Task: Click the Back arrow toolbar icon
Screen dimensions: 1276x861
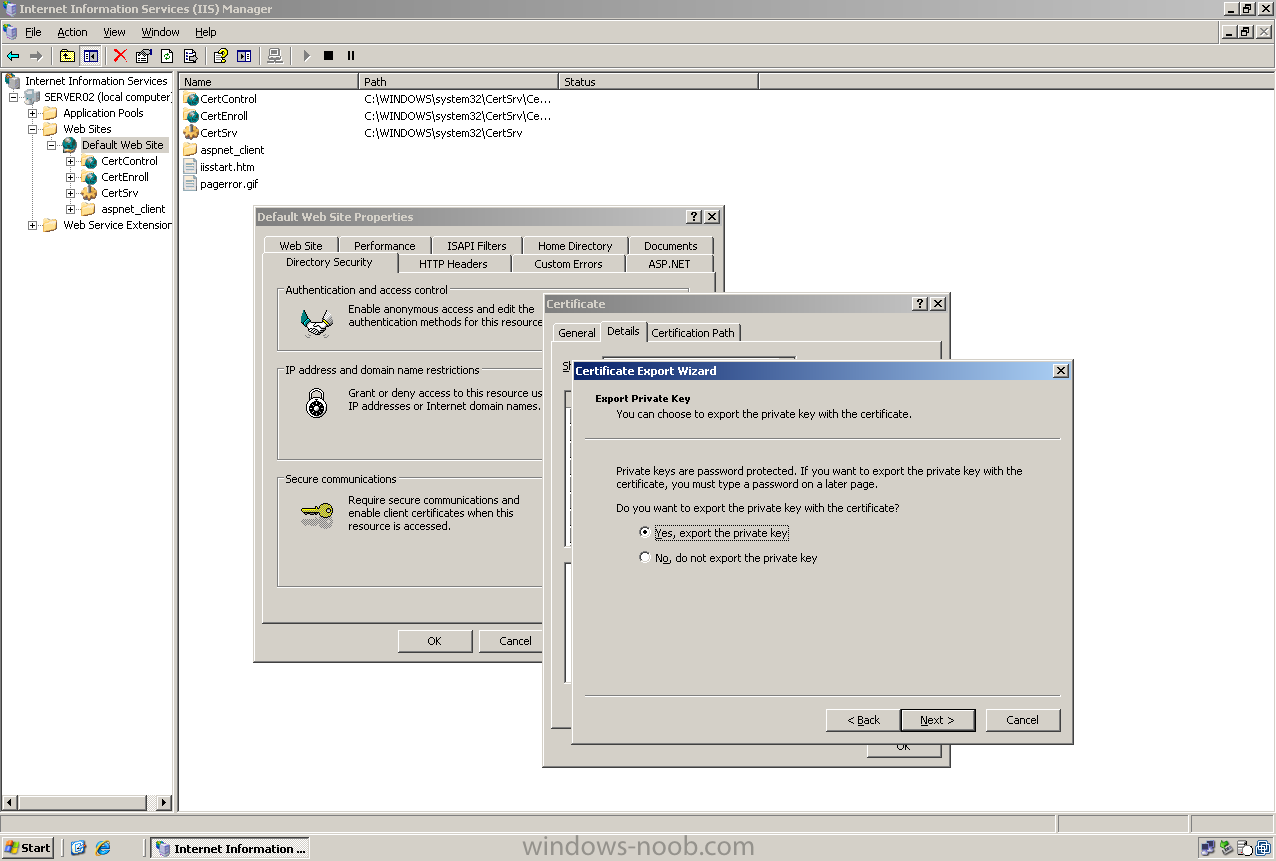Action: point(13,56)
